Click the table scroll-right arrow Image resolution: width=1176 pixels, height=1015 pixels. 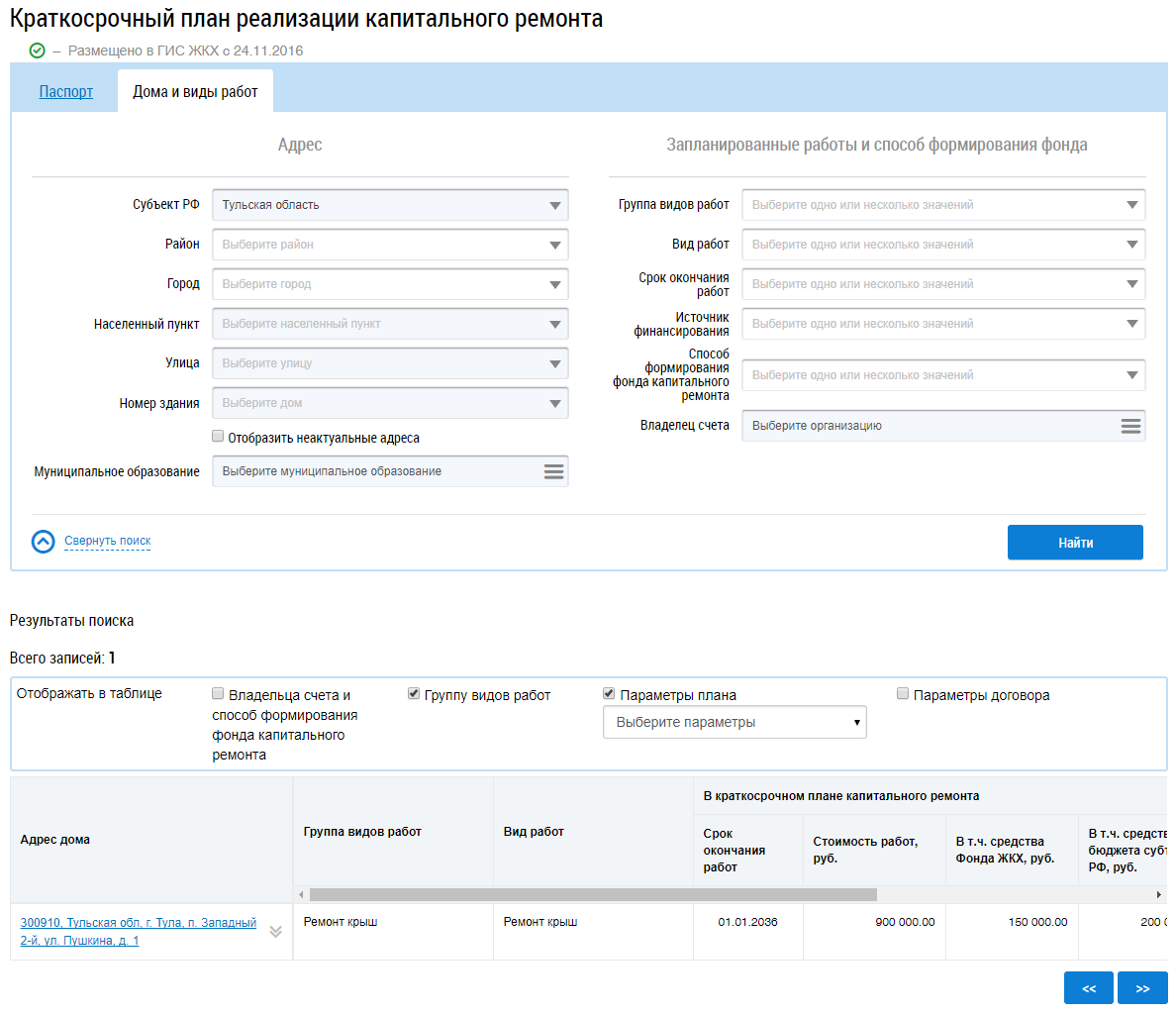(1159, 894)
